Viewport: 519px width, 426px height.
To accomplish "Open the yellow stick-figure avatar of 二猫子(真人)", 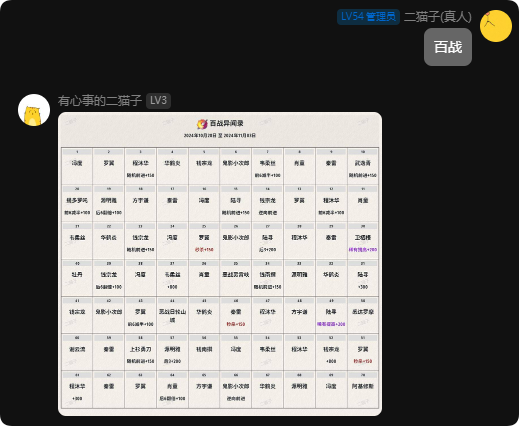I will tap(496, 26).
